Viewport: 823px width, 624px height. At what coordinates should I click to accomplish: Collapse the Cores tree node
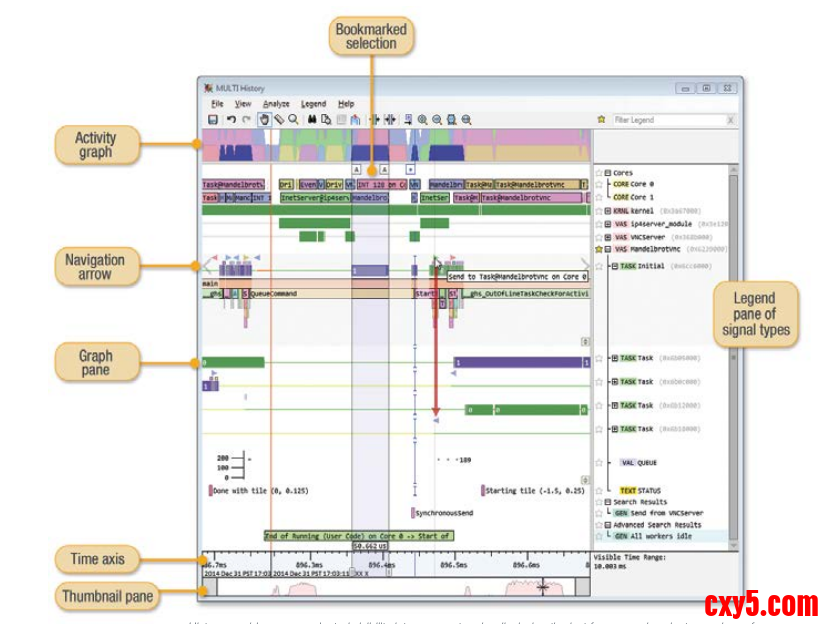pos(608,173)
